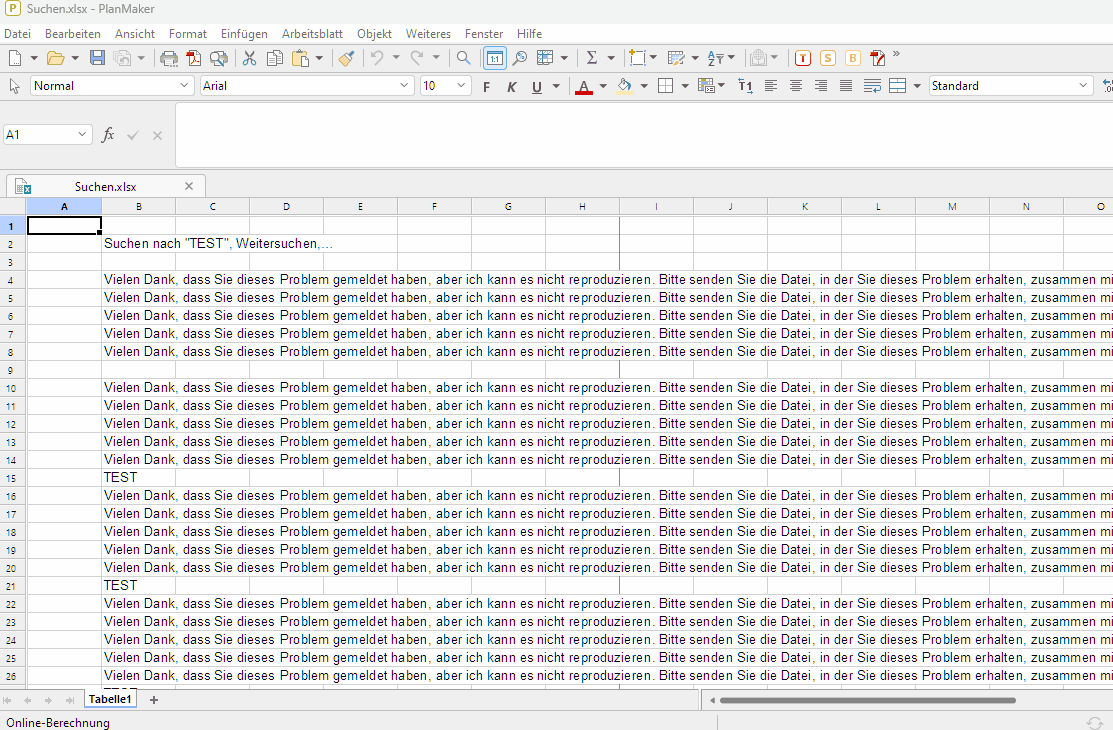This screenshot has height=730, width=1113.
Task: Open print preview with the magnifier-printer icon
Action: pos(219,58)
